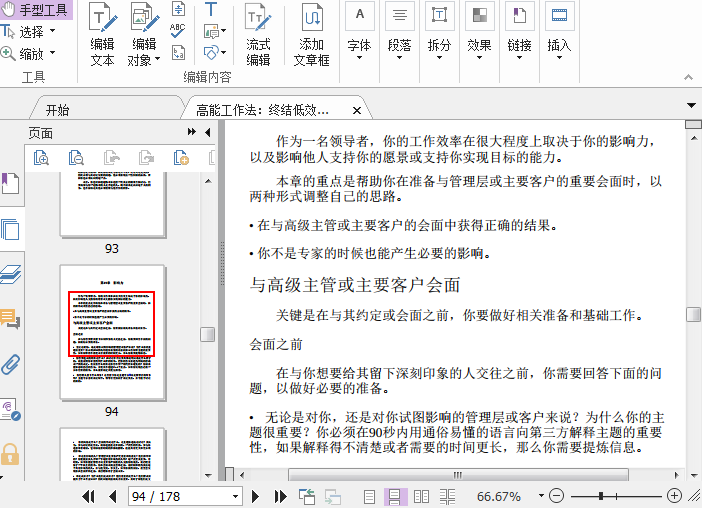Open the Select (选择) tool dropdown
The width and height of the screenshot is (702, 508).
tap(52, 31)
